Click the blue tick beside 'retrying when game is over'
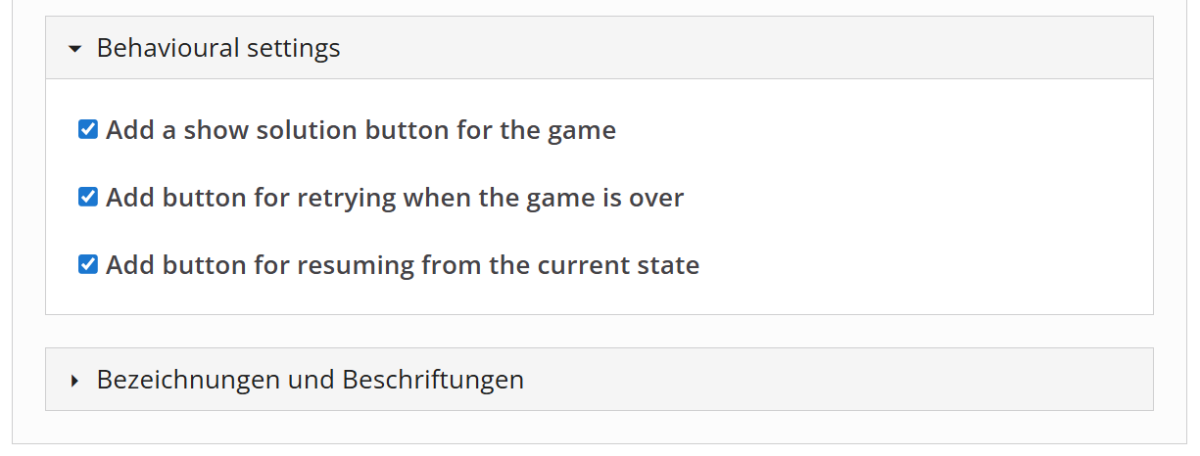The height and width of the screenshot is (456, 1200). click(x=88, y=198)
